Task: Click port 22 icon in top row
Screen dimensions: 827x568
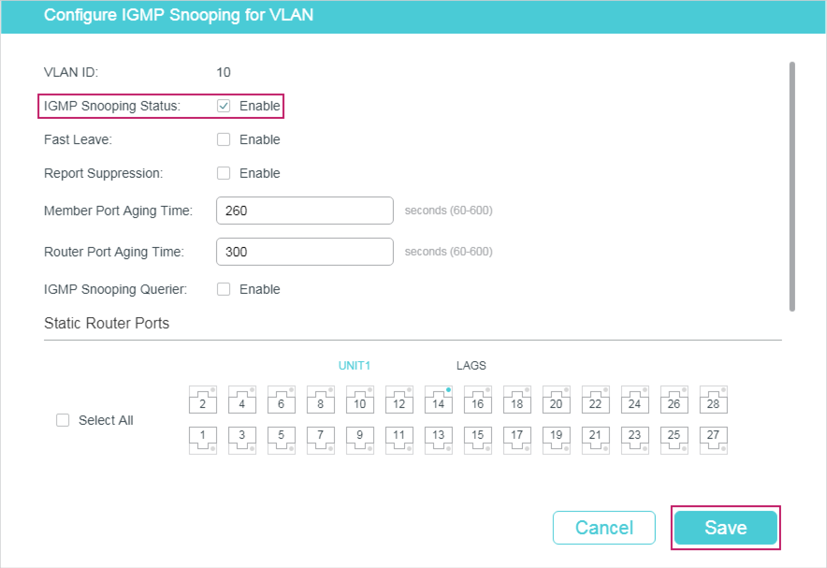Action: (x=595, y=400)
